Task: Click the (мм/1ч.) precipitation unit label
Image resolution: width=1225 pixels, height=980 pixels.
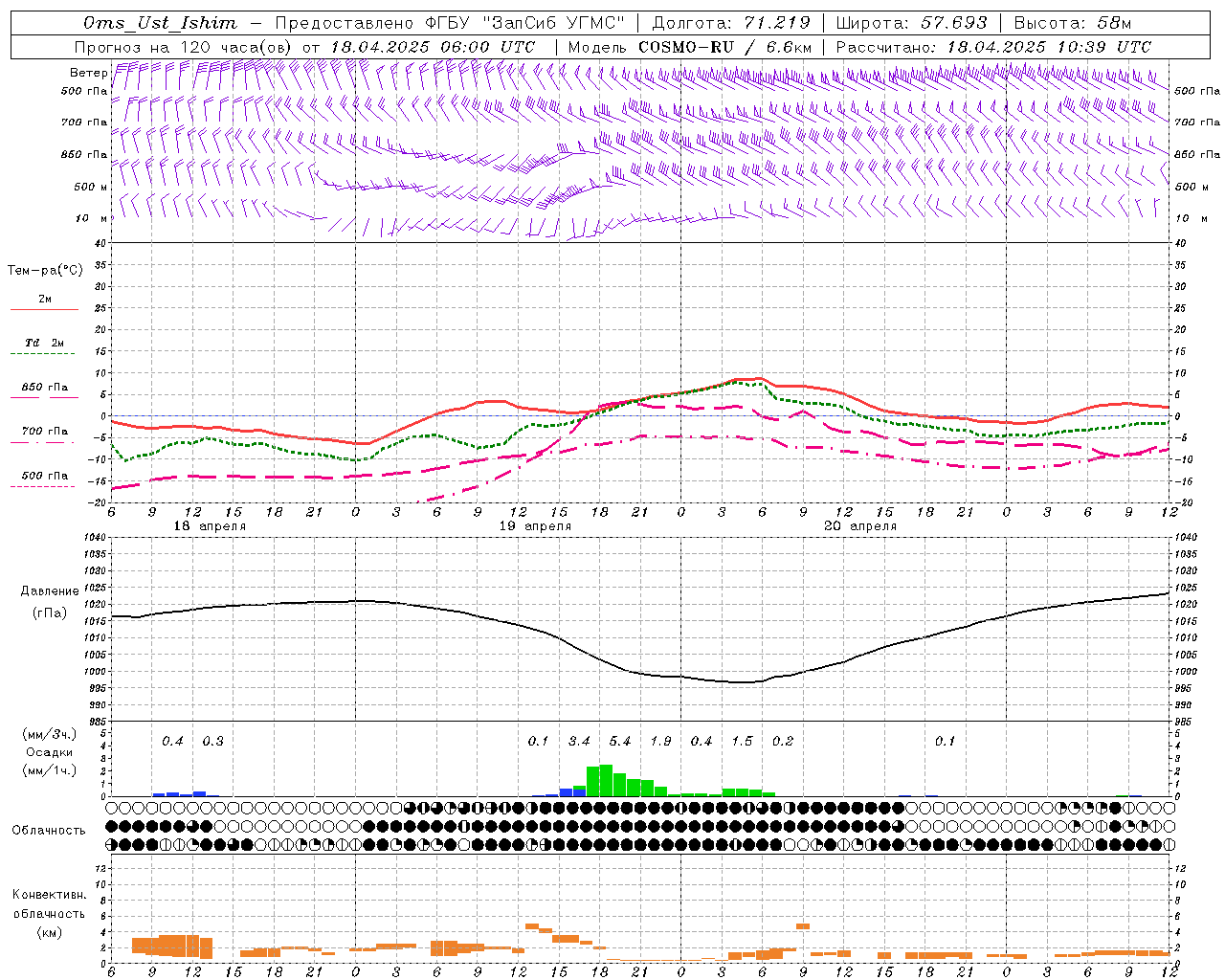Action: [49, 770]
